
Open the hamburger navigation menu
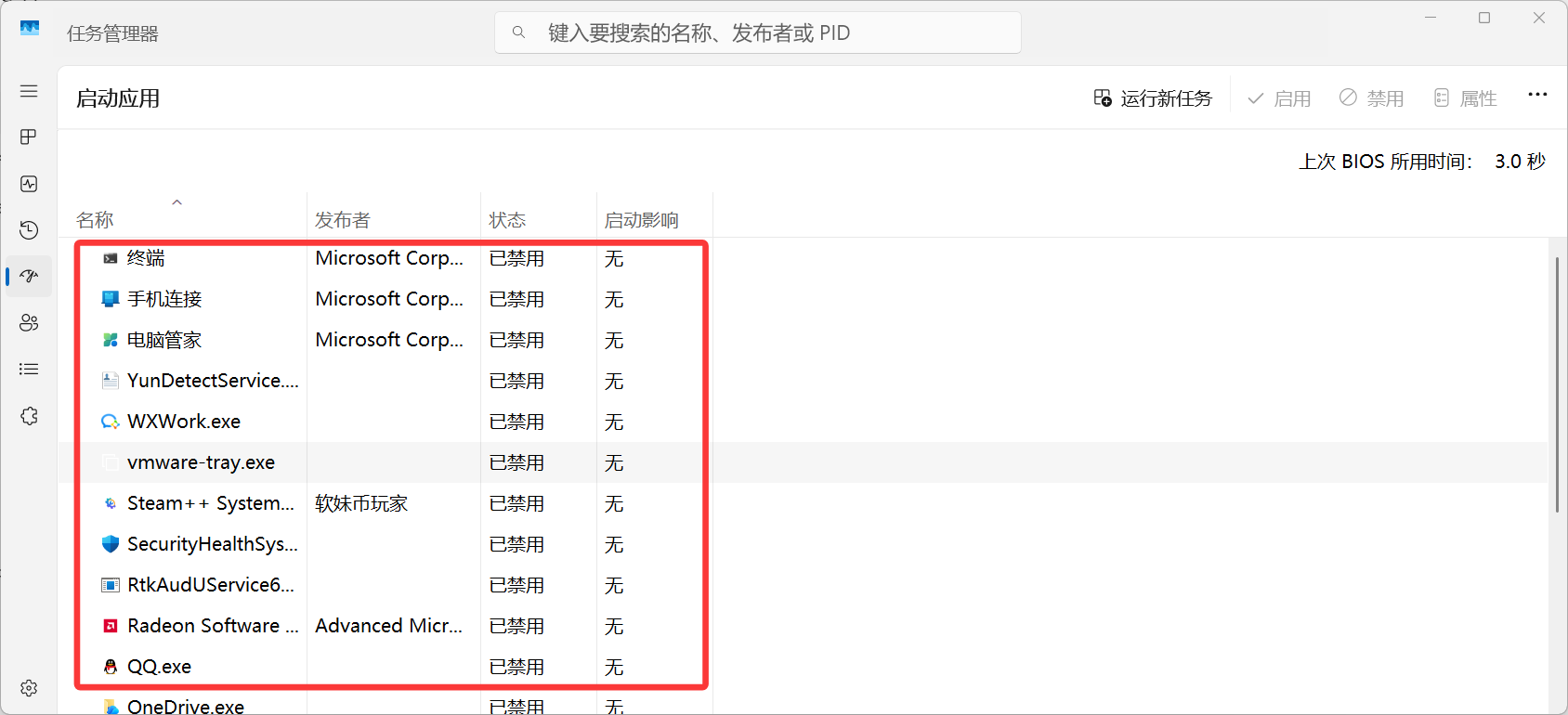point(29,91)
